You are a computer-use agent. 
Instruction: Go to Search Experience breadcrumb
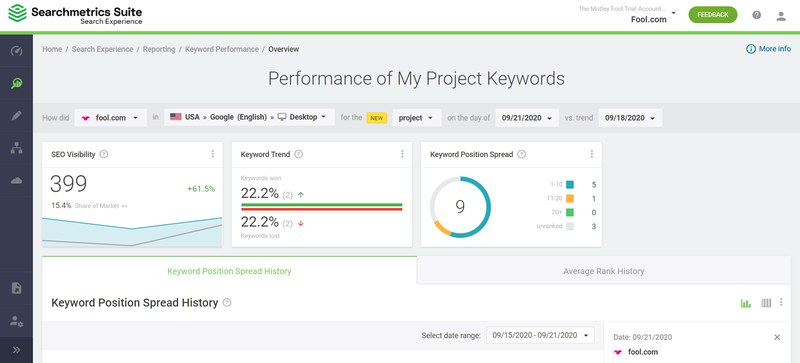(x=102, y=49)
